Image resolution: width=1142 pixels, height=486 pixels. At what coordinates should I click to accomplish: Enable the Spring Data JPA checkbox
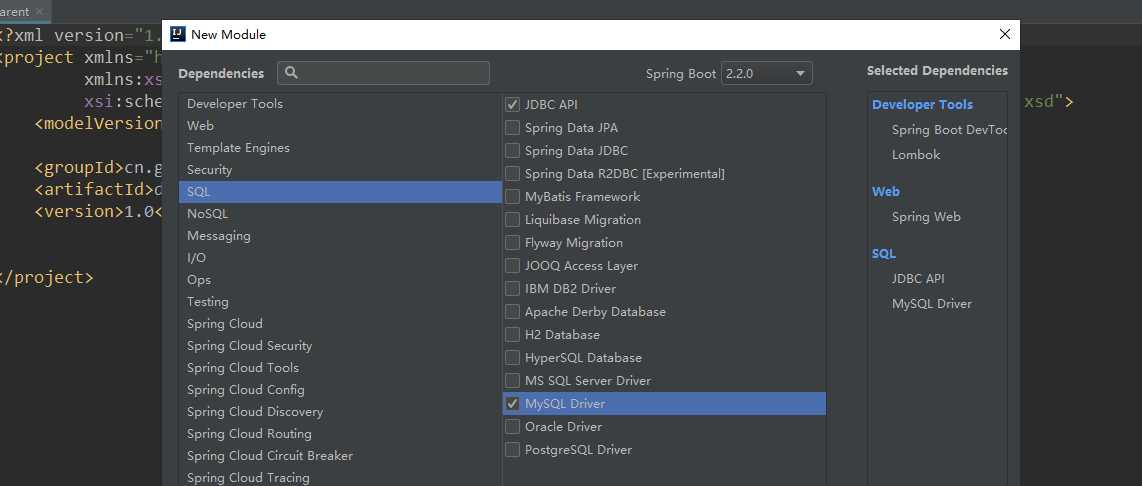513,128
